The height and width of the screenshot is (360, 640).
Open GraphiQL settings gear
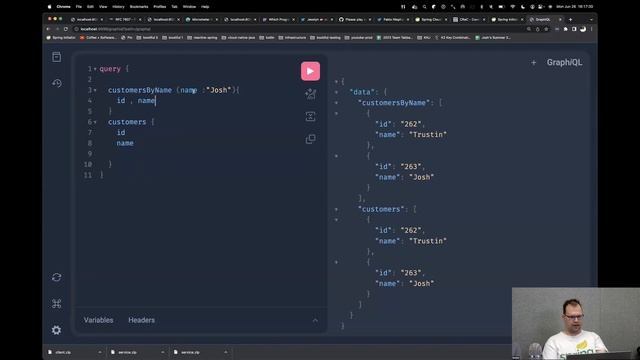pos(57,330)
